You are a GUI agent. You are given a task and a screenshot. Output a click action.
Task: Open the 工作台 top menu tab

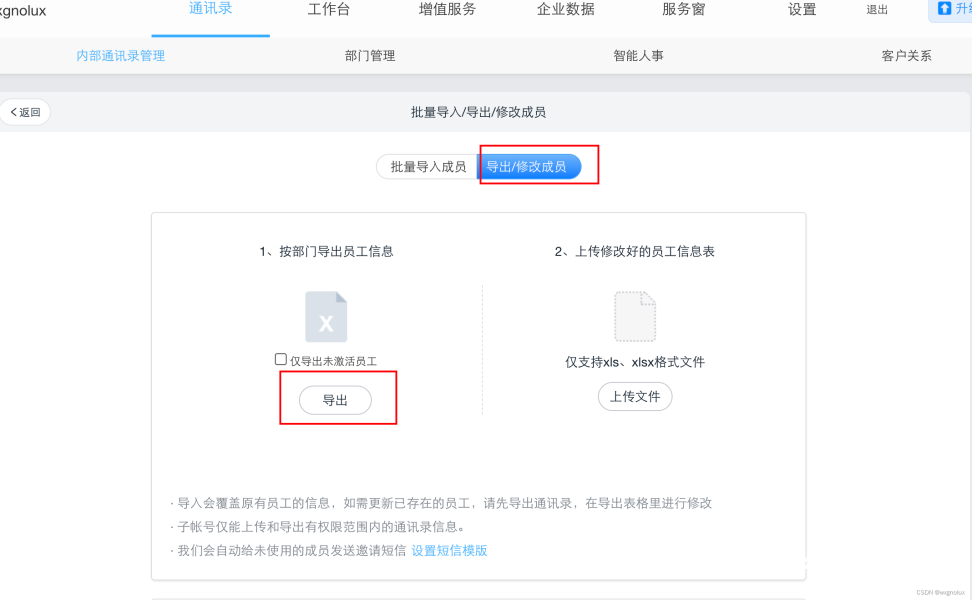pos(329,10)
